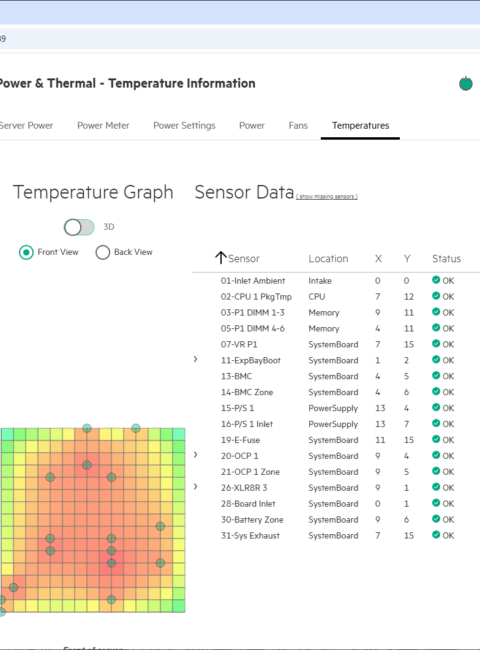This screenshot has width=480, height=650.
Task: Click the Location column header
Action: (x=328, y=259)
